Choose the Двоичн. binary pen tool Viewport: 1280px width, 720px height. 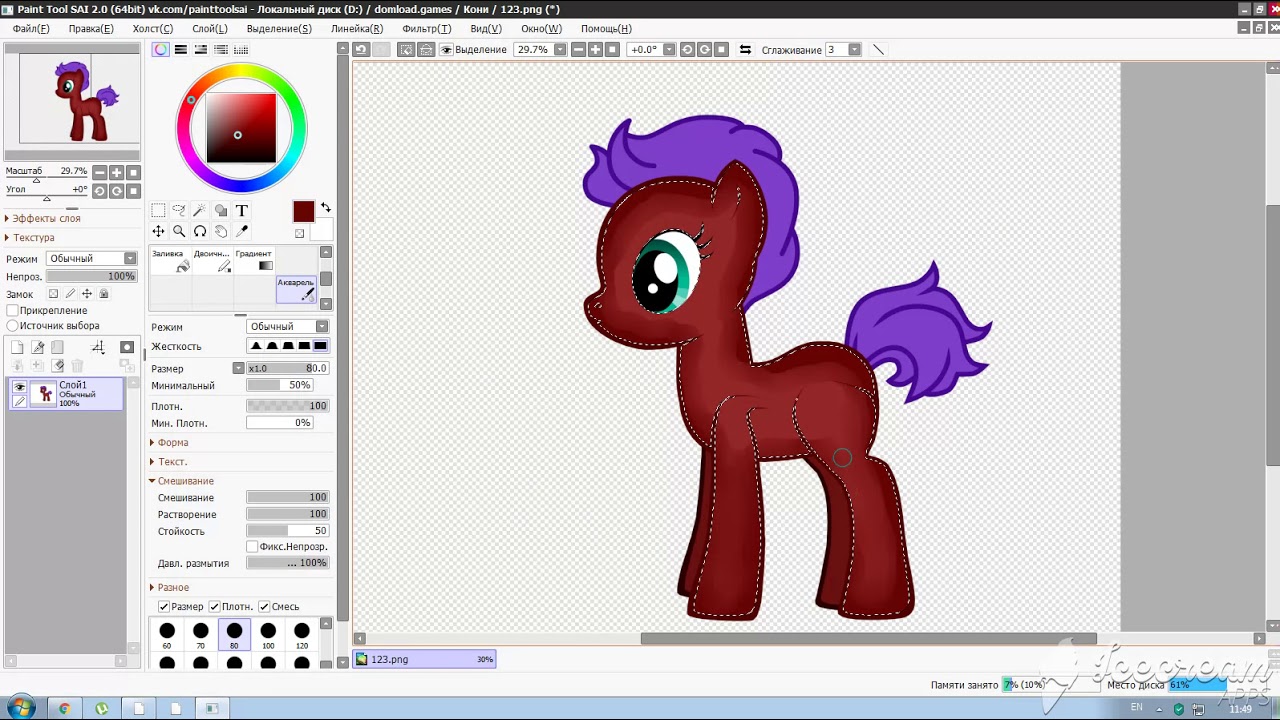[x=212, y=261]
